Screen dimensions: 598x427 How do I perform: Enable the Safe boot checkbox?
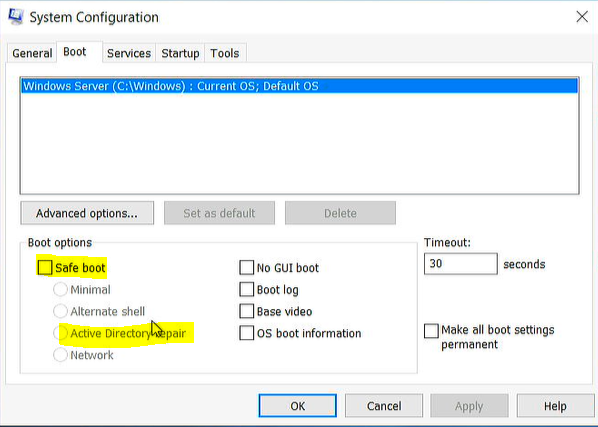pyautogui.click(x=45, y=268)
